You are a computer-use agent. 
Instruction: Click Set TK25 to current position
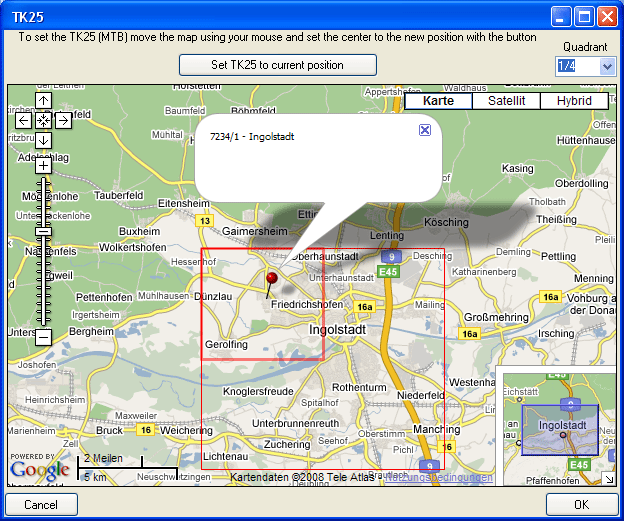[x=278, y=65]
